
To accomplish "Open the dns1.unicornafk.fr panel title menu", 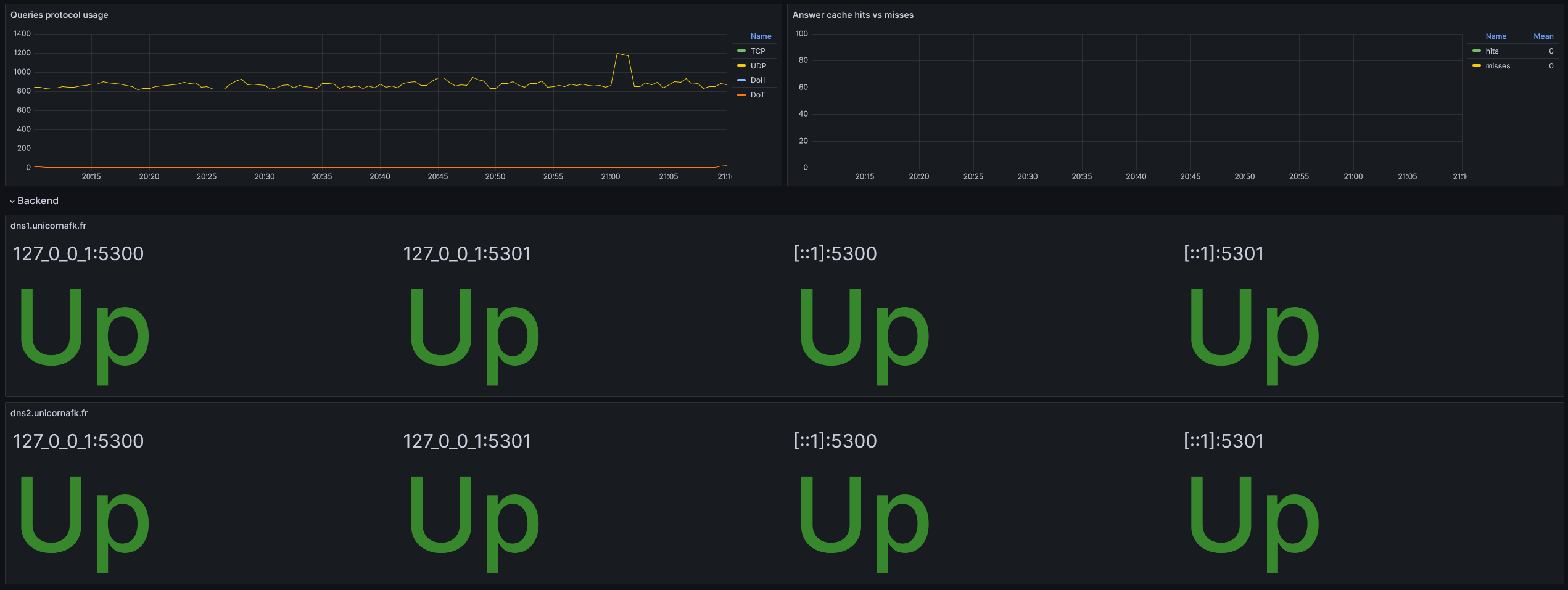I will [48, 226].
